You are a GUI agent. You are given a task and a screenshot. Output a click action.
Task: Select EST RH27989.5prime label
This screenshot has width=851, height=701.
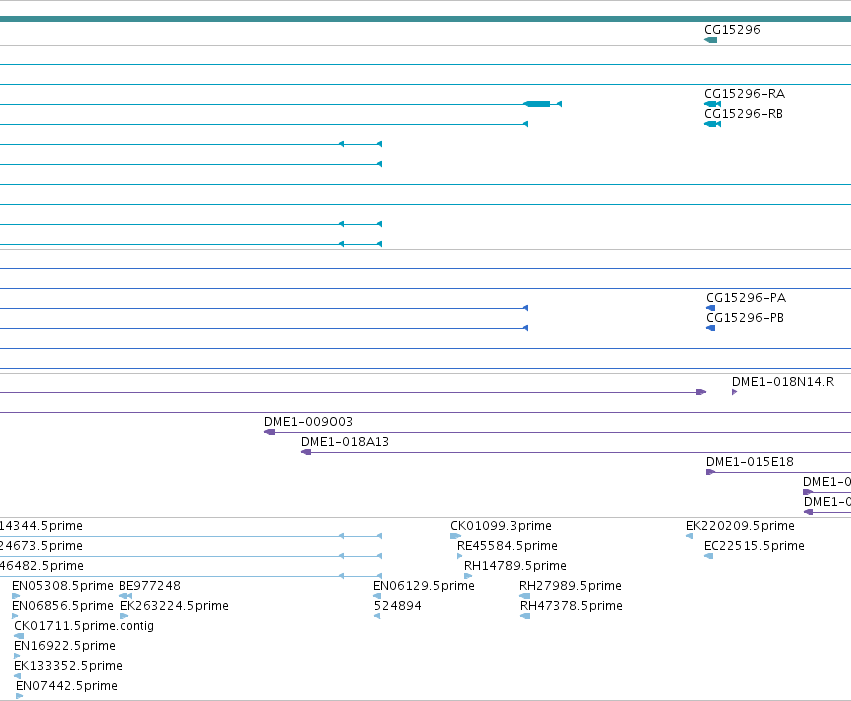point(570,587)
